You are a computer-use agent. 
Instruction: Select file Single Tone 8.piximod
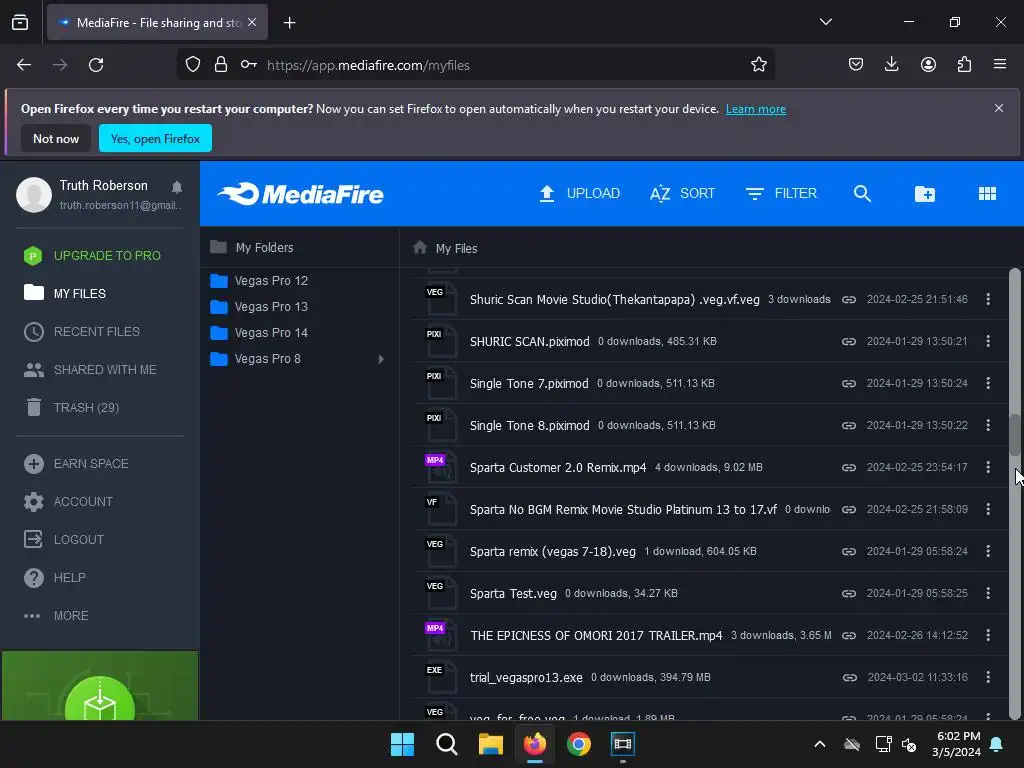(x=530, y=425)
